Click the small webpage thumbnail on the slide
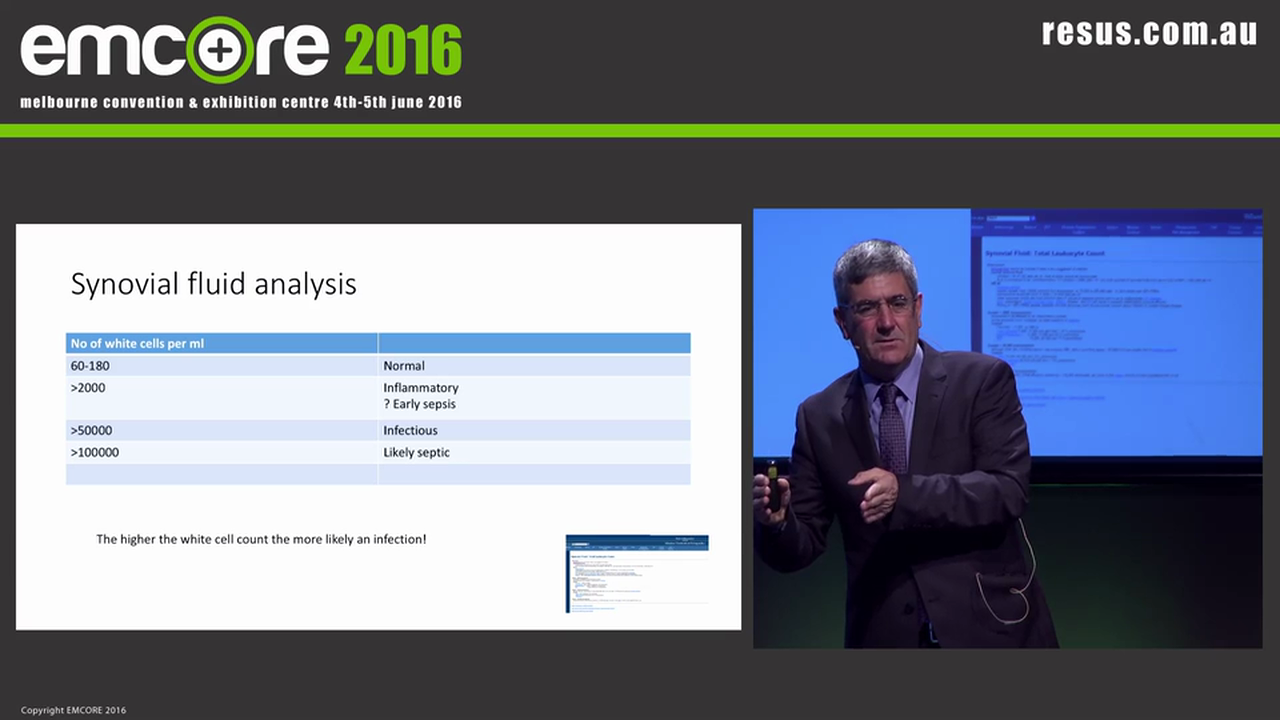Screen dimensions: 1280x720 (637, 573)
